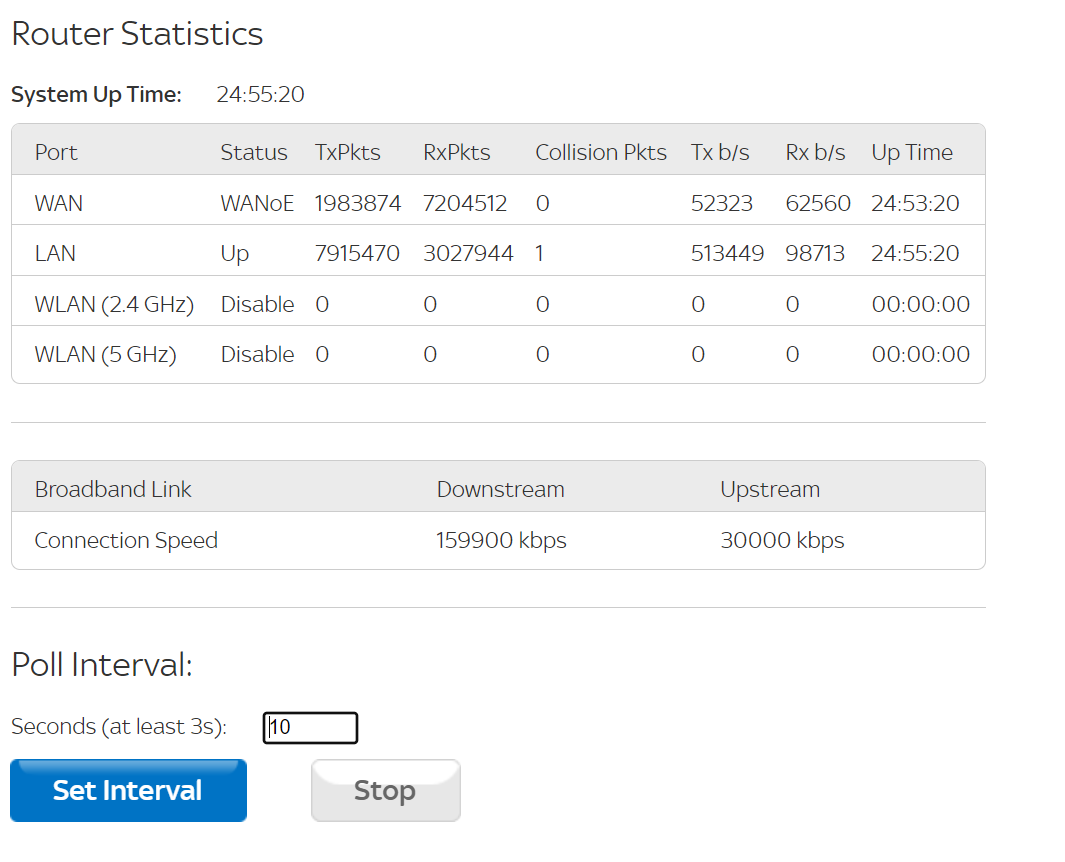Click the Connection Speed row label
This screenshot has width=1065, height=862.
tap(125, 540)
